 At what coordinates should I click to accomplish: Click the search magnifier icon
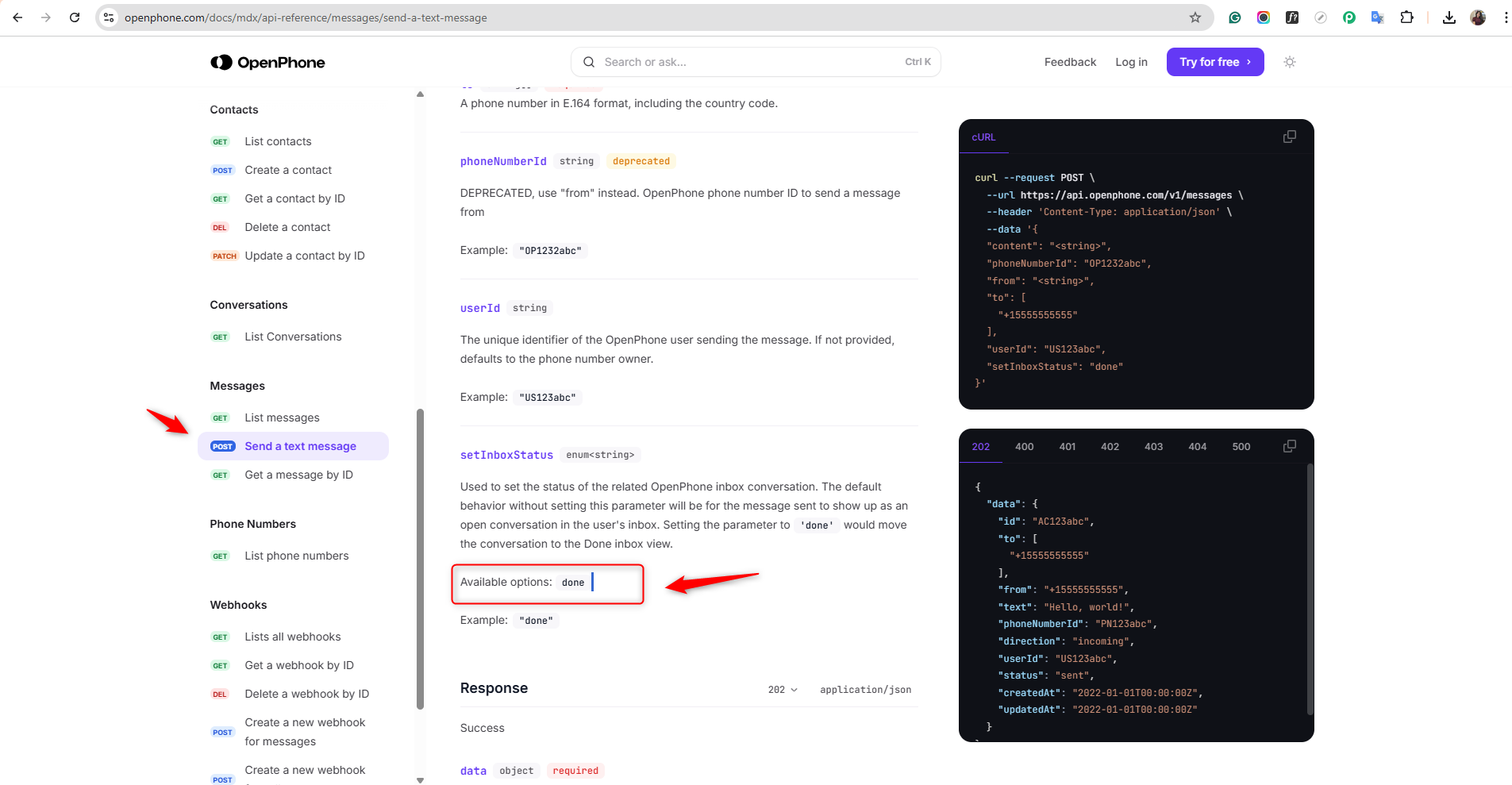589,62
